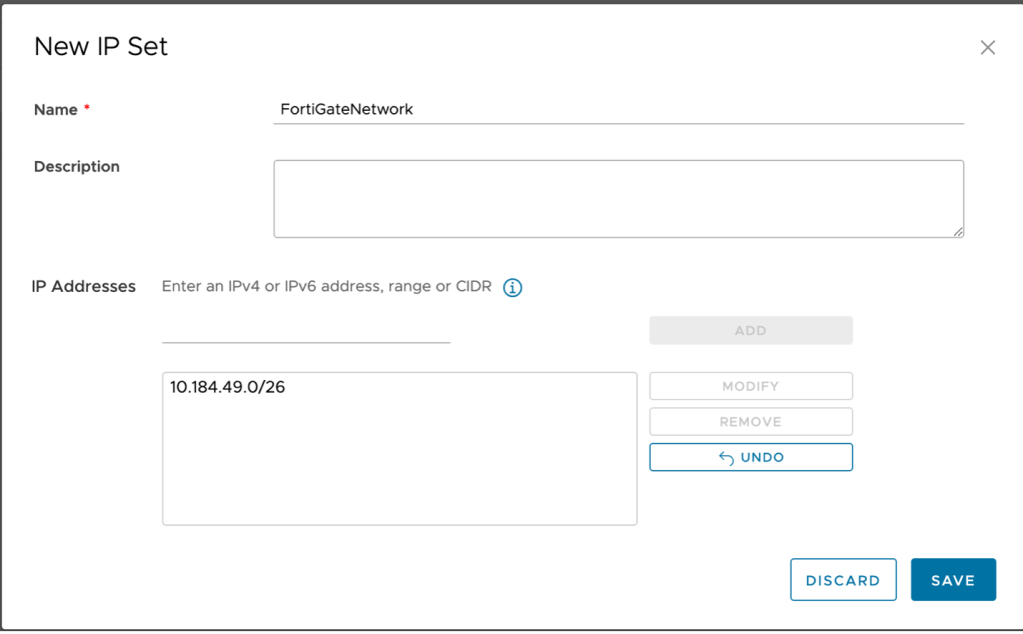The image size is (1023, 634).
Task: Save the FortiGateNetwork IP set
Action: click(952, 580)
